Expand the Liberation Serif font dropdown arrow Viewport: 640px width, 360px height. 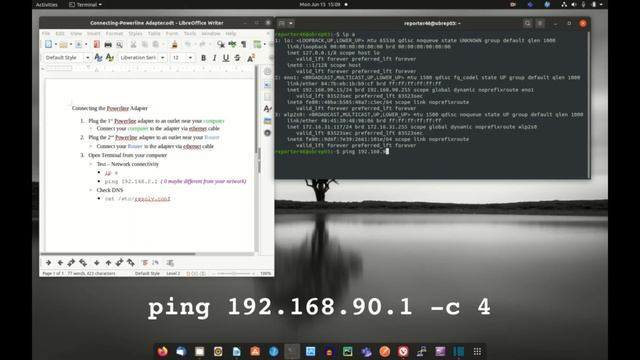pos(162,58)
